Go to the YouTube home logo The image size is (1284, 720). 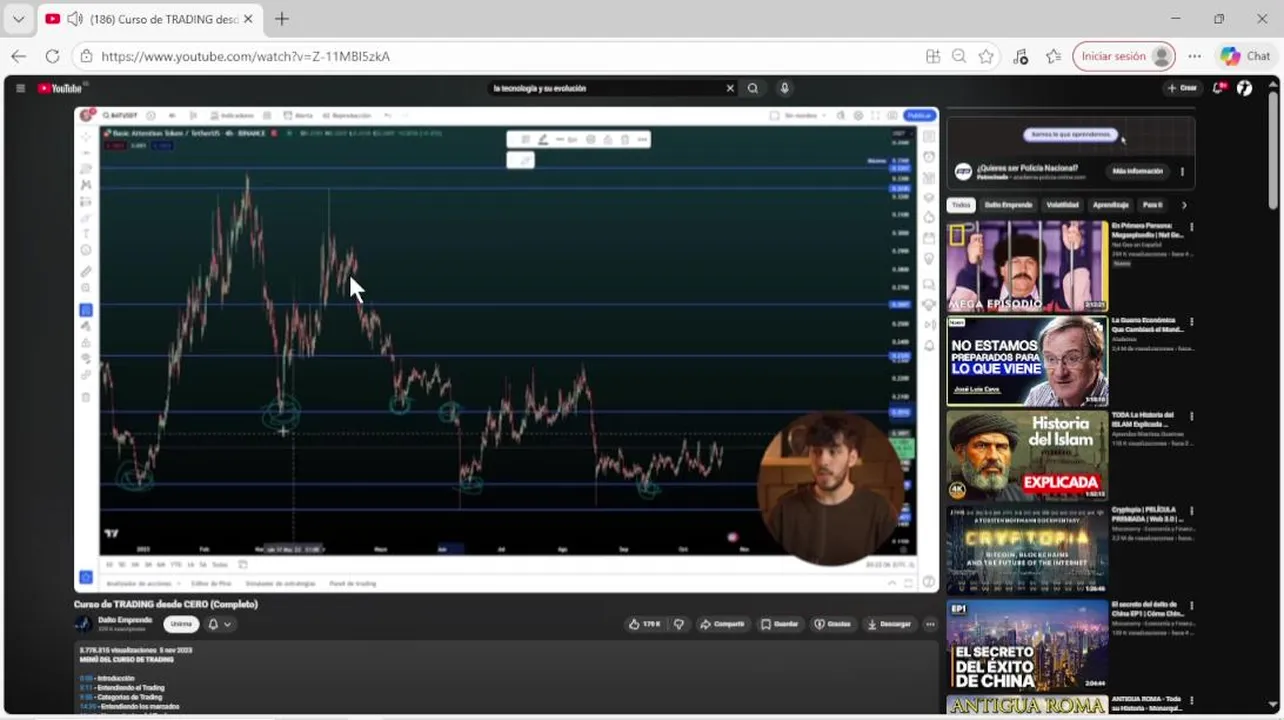click(60, 88)
